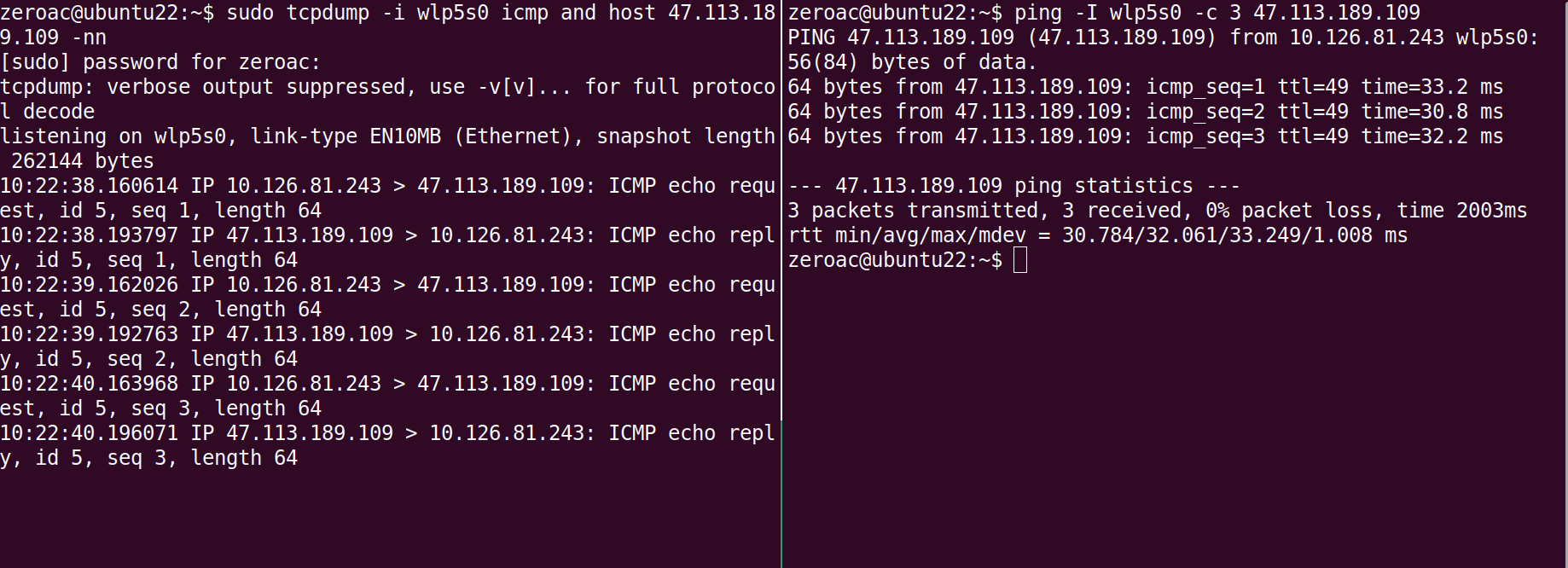Click timestamp 10:22:38.160614 in tcpdump output
This screenshot has height=568, width=1568.
click(89, 186)
